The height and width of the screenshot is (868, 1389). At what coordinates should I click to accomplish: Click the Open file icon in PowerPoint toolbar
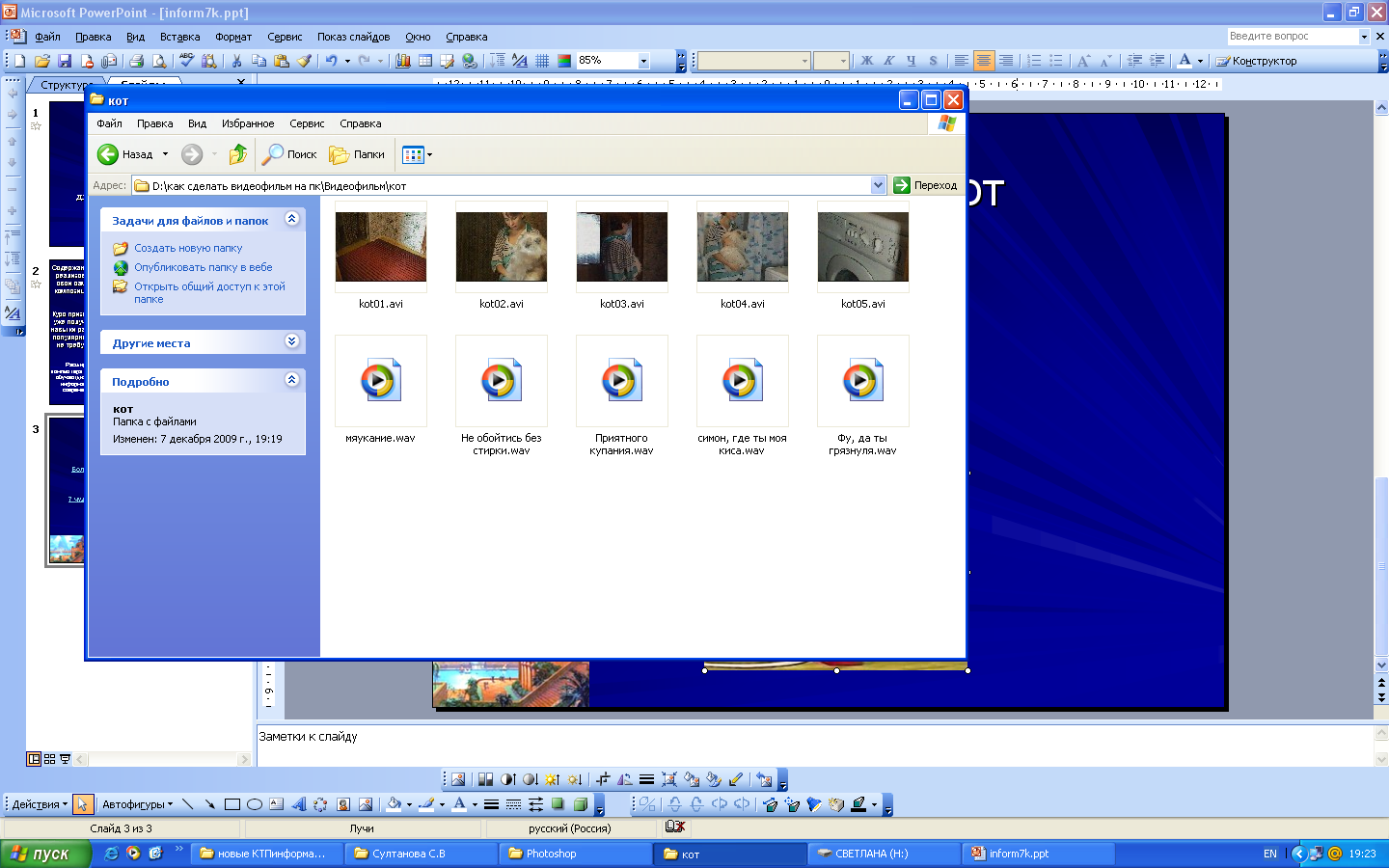[x=42, y=61]
